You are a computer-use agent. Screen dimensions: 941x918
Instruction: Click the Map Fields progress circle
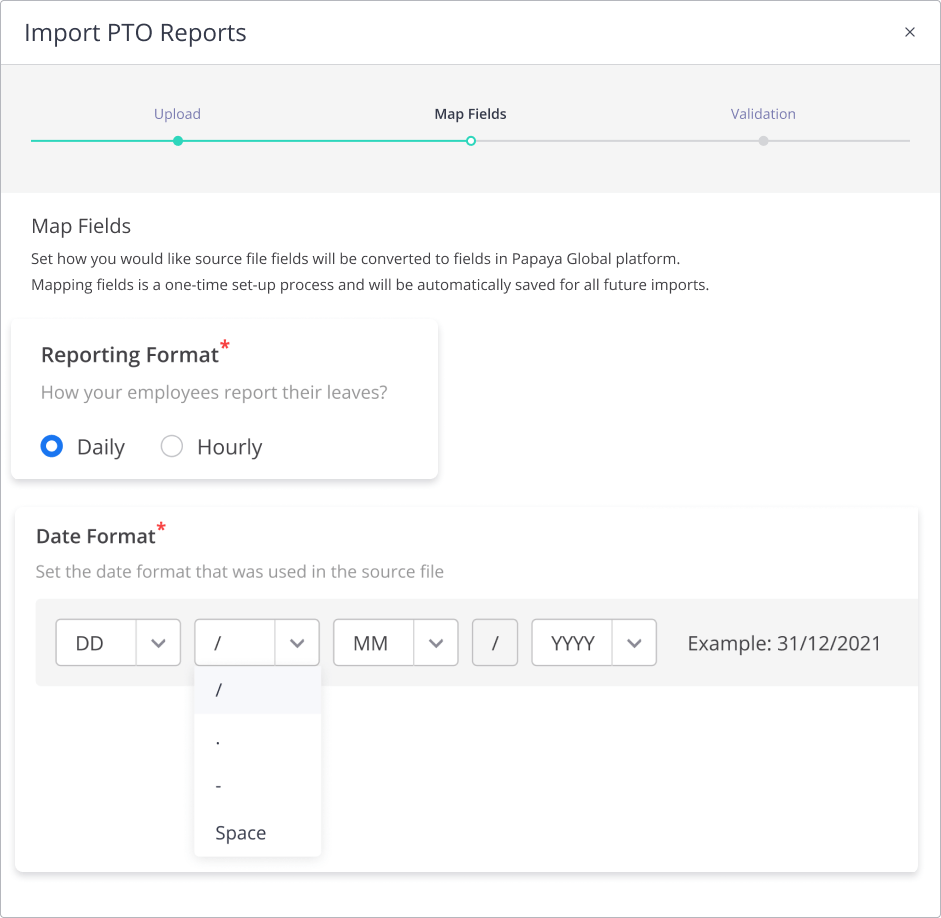click(470, 141)
